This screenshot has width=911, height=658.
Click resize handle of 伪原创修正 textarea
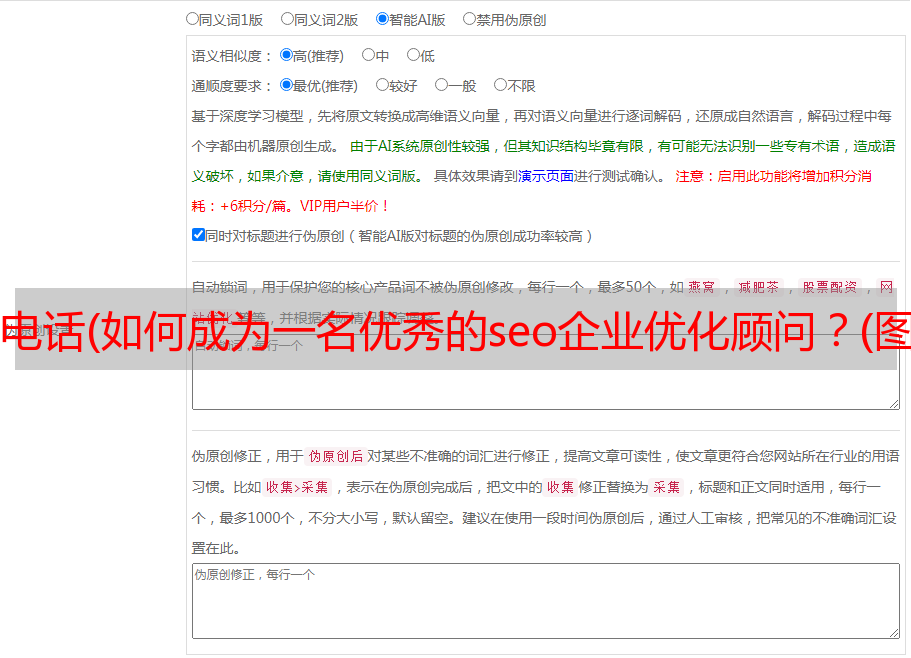tap(893, 632)
